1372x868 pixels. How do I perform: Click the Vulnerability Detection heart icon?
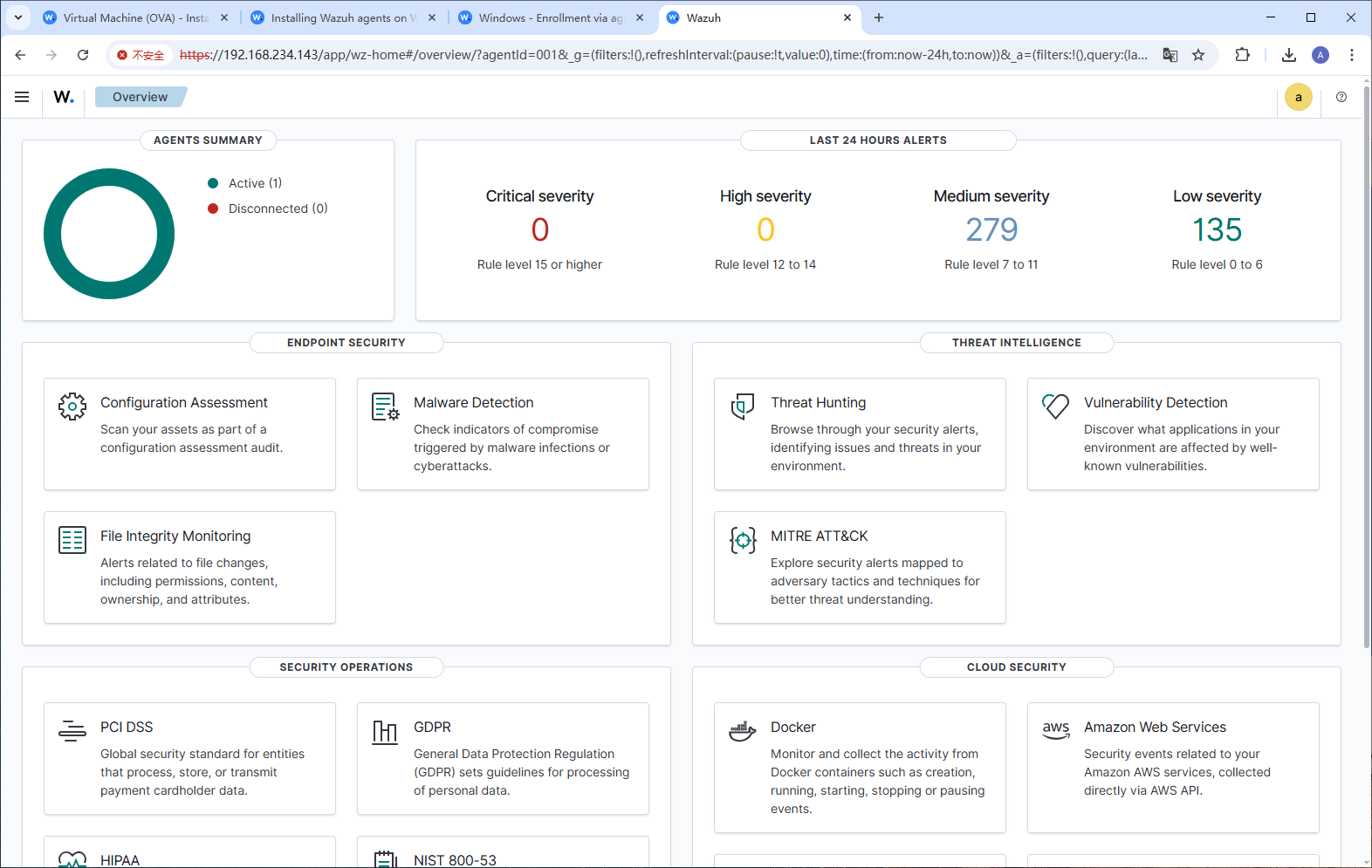pyautogui.click(x=1056, y=406)
